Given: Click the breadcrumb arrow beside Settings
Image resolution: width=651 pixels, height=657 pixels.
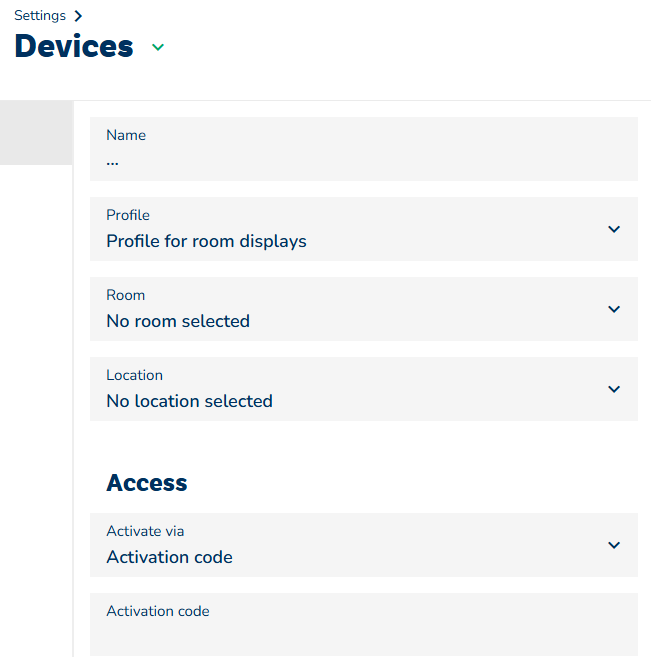Looking at the screenshot, I should 78,16.
